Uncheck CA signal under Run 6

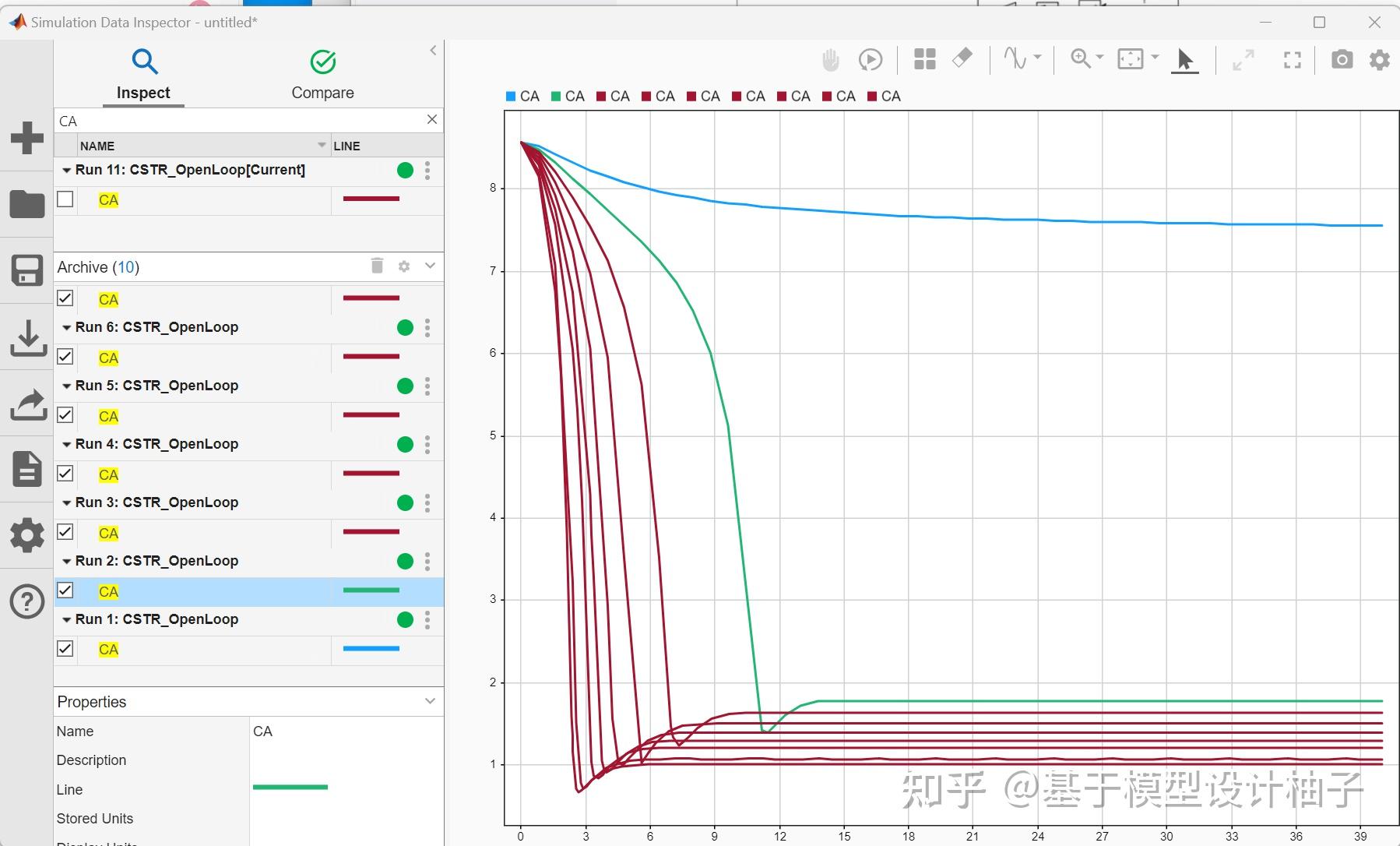click(x=65, y=357)
